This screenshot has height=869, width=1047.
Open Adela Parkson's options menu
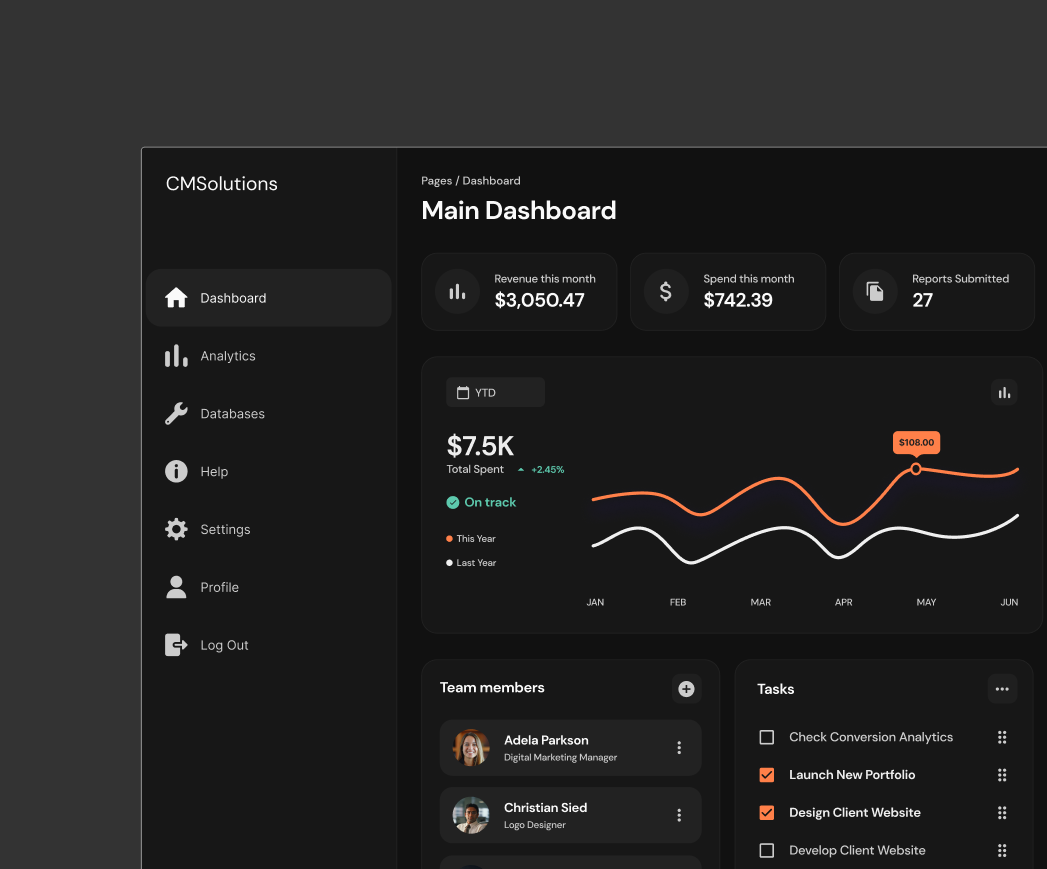[679, 747]
